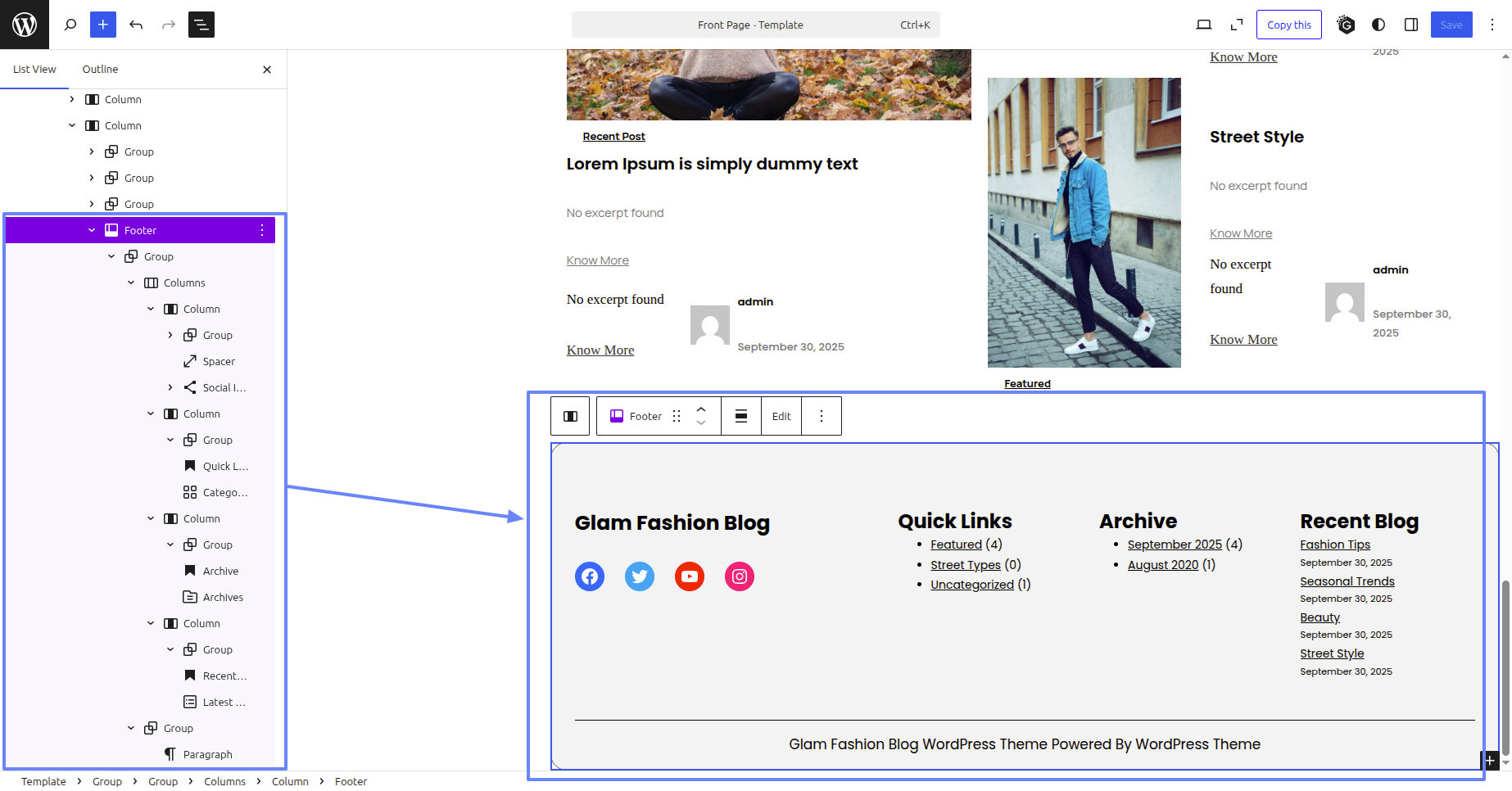Open the block inserter plus button
1512x791 pixels.
tap(103, 25)
